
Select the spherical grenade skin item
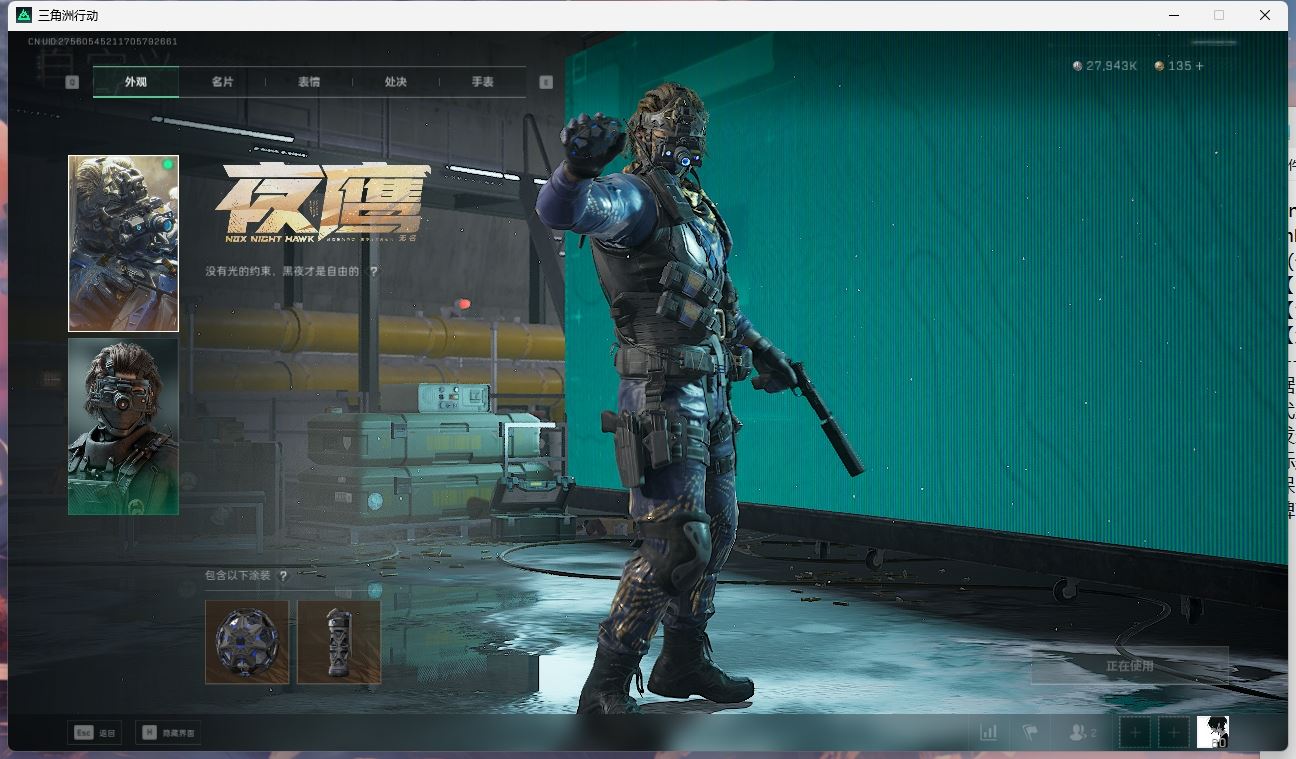(x=247, y=642)
